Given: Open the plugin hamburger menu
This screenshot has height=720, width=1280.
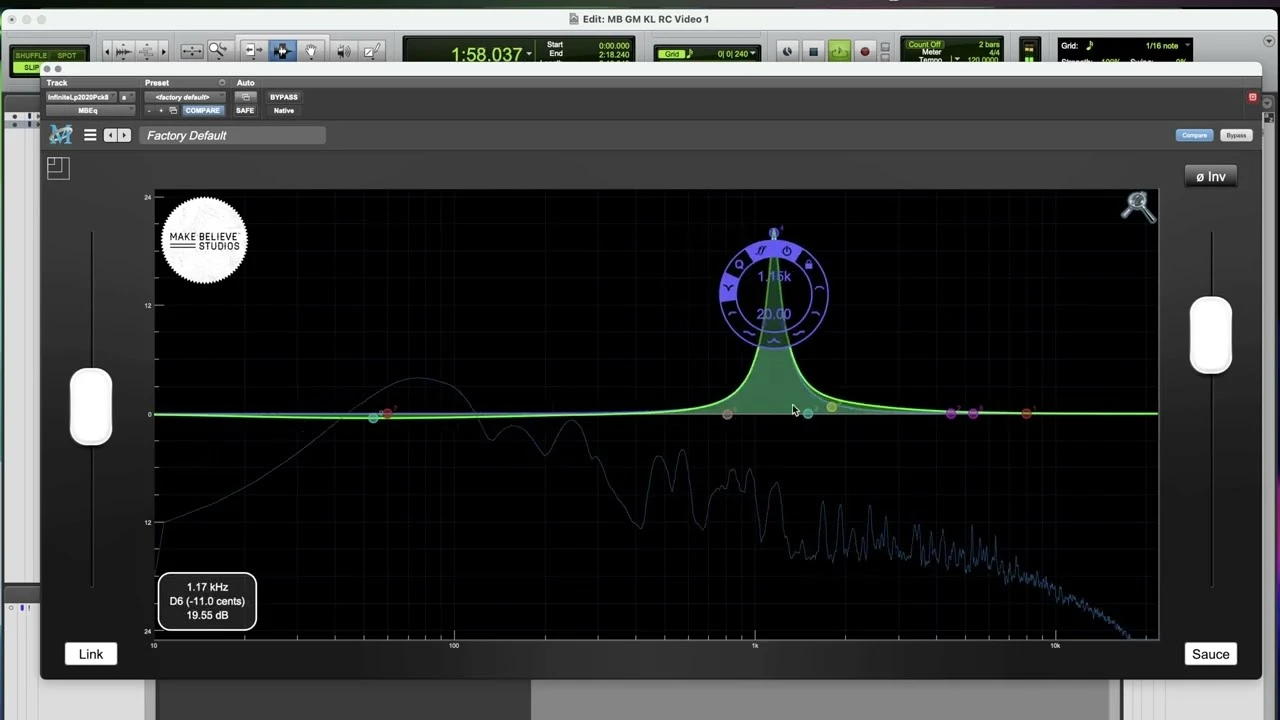Looking at the screenshot, I should pyautogui.click(x=90, y=135).
